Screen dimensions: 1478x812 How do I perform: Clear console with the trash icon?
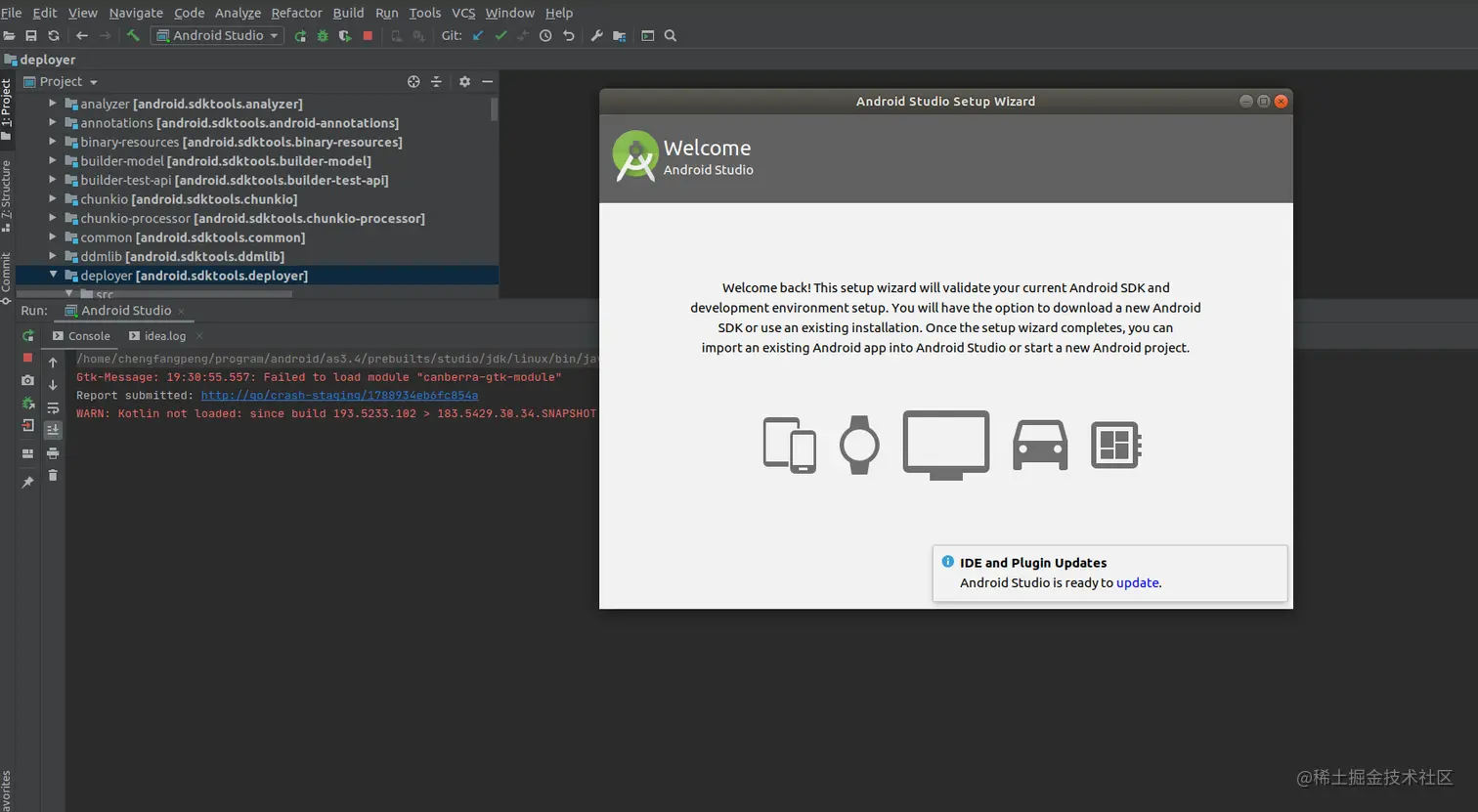(53, 476)
